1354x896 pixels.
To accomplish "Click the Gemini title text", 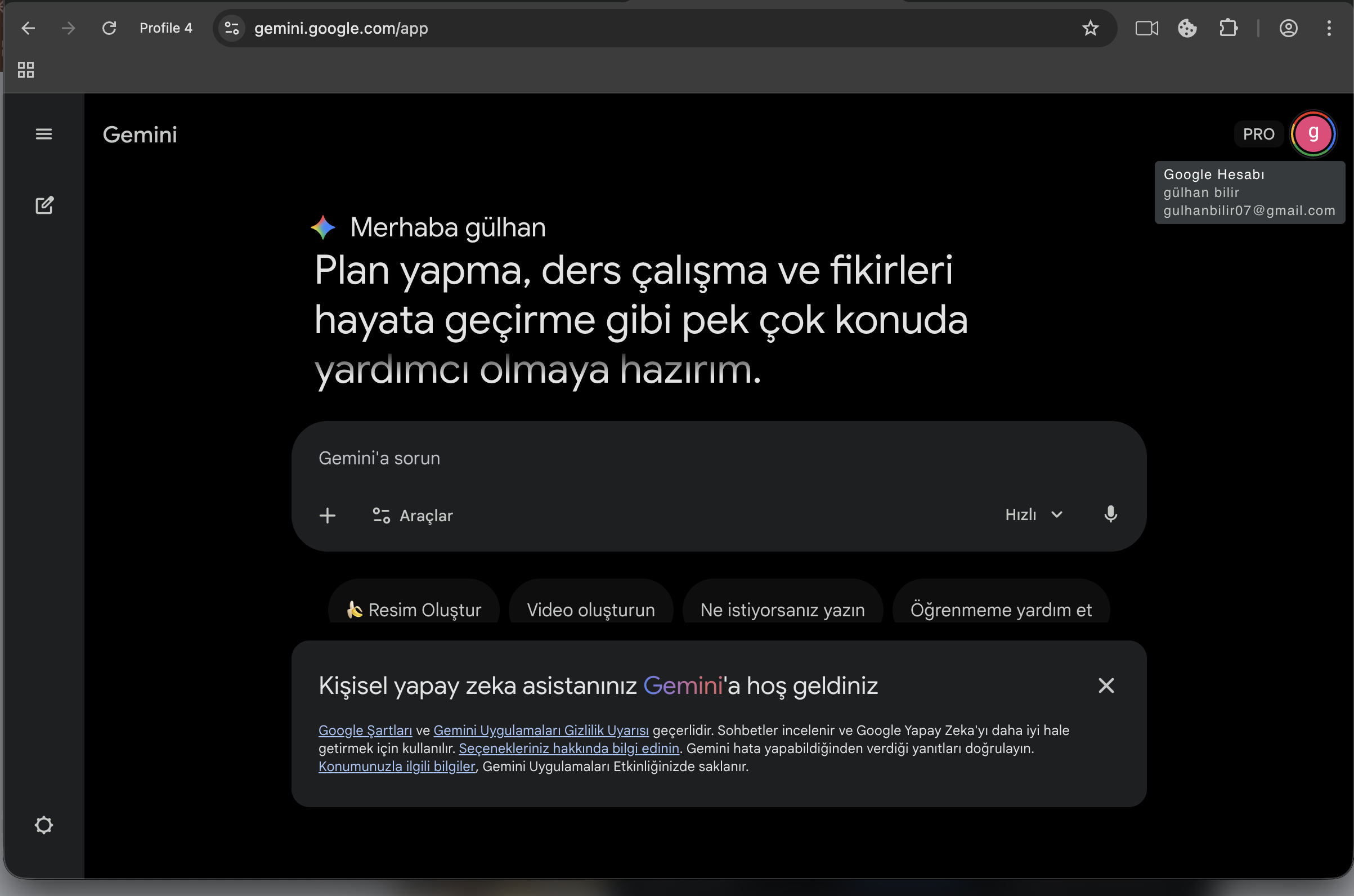I will click(x=140, y=135).
